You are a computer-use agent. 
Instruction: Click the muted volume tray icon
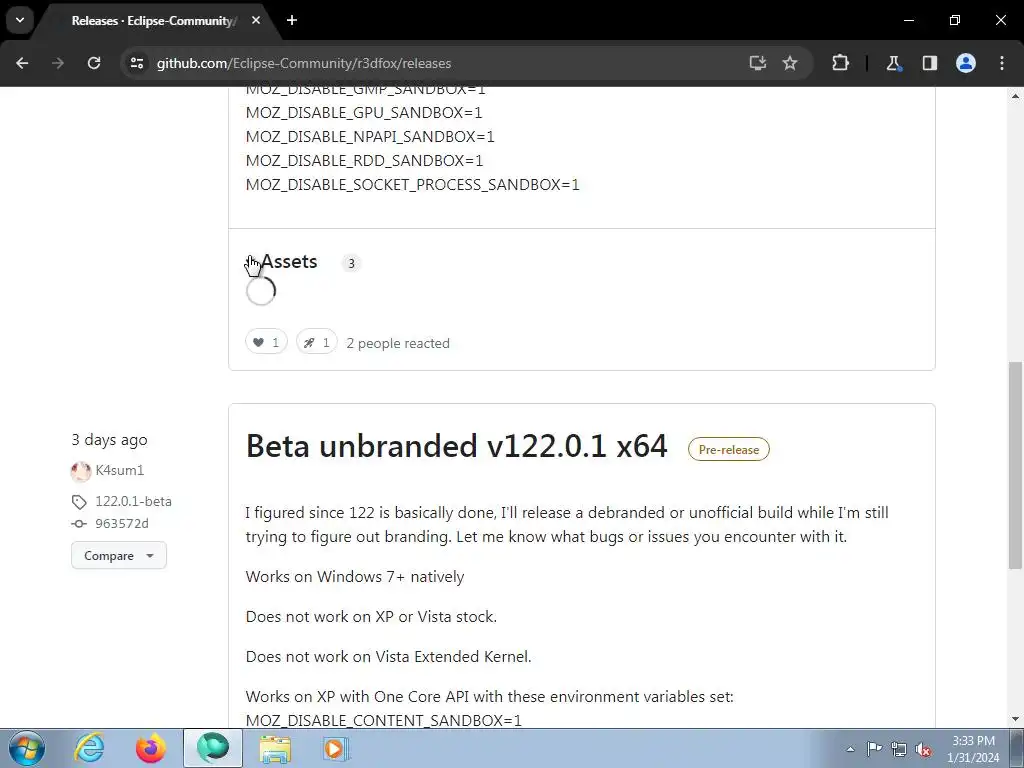pos(923,749)
